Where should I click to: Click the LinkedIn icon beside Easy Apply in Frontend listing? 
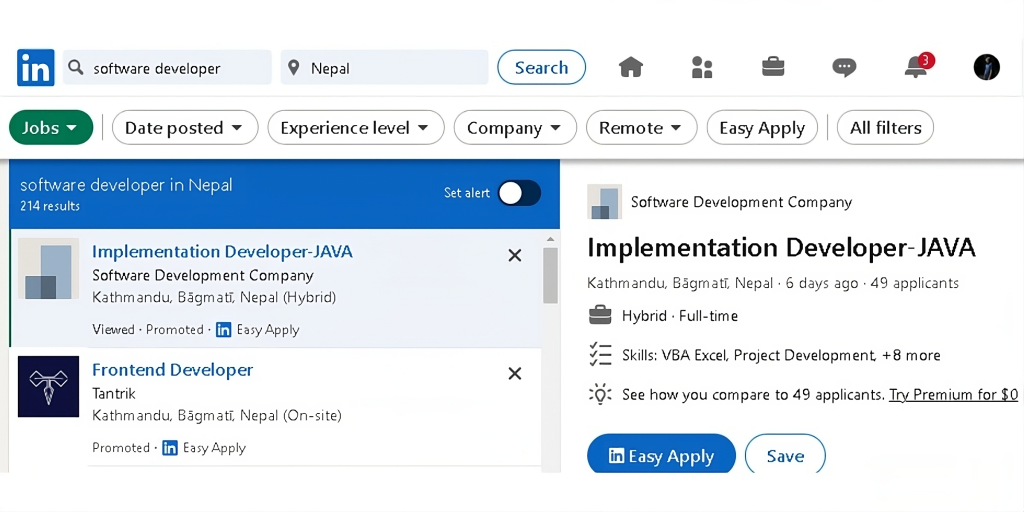pos(170,448)
